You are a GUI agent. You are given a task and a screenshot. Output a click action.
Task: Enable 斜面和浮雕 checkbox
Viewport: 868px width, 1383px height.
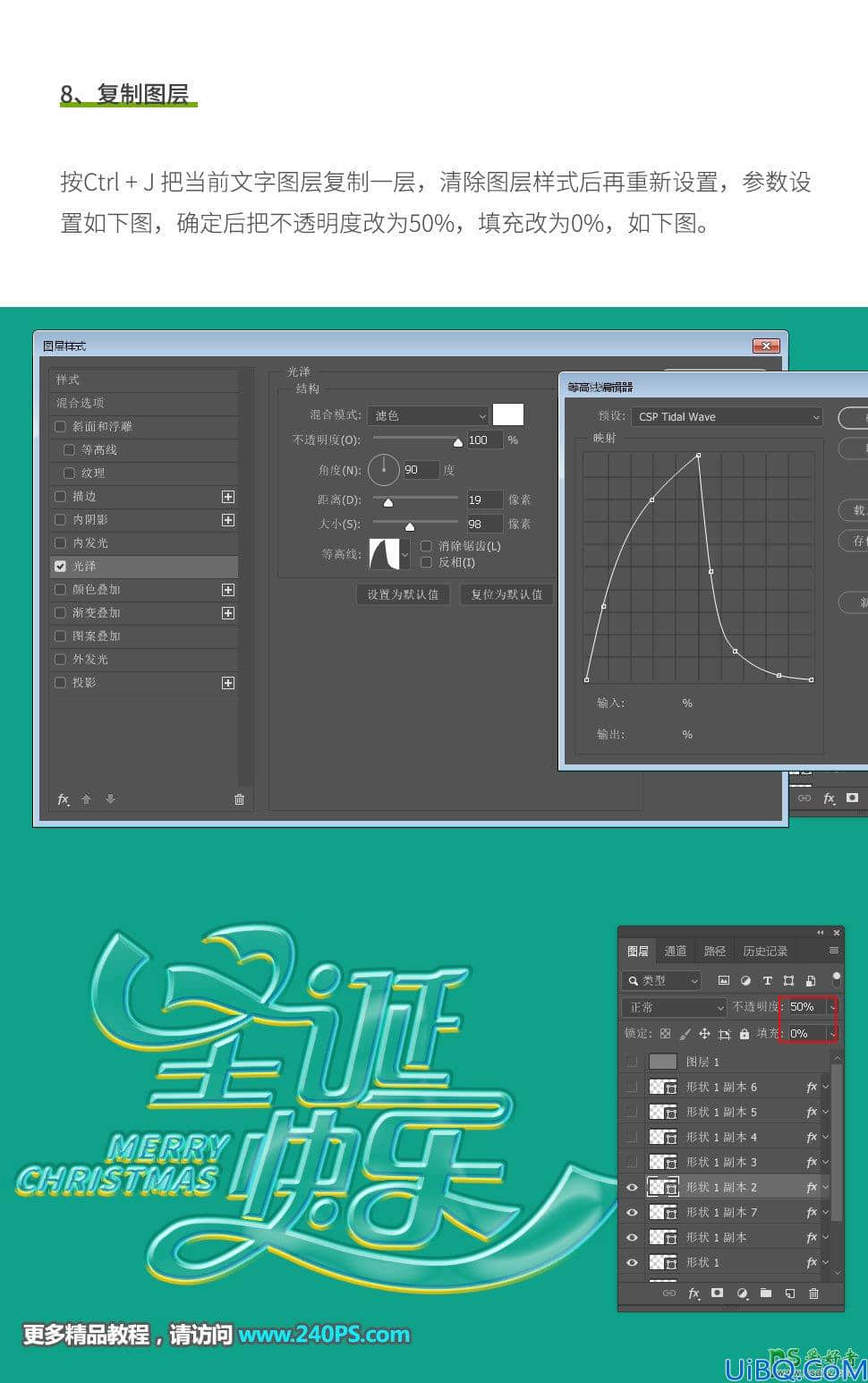click(61, 427)
